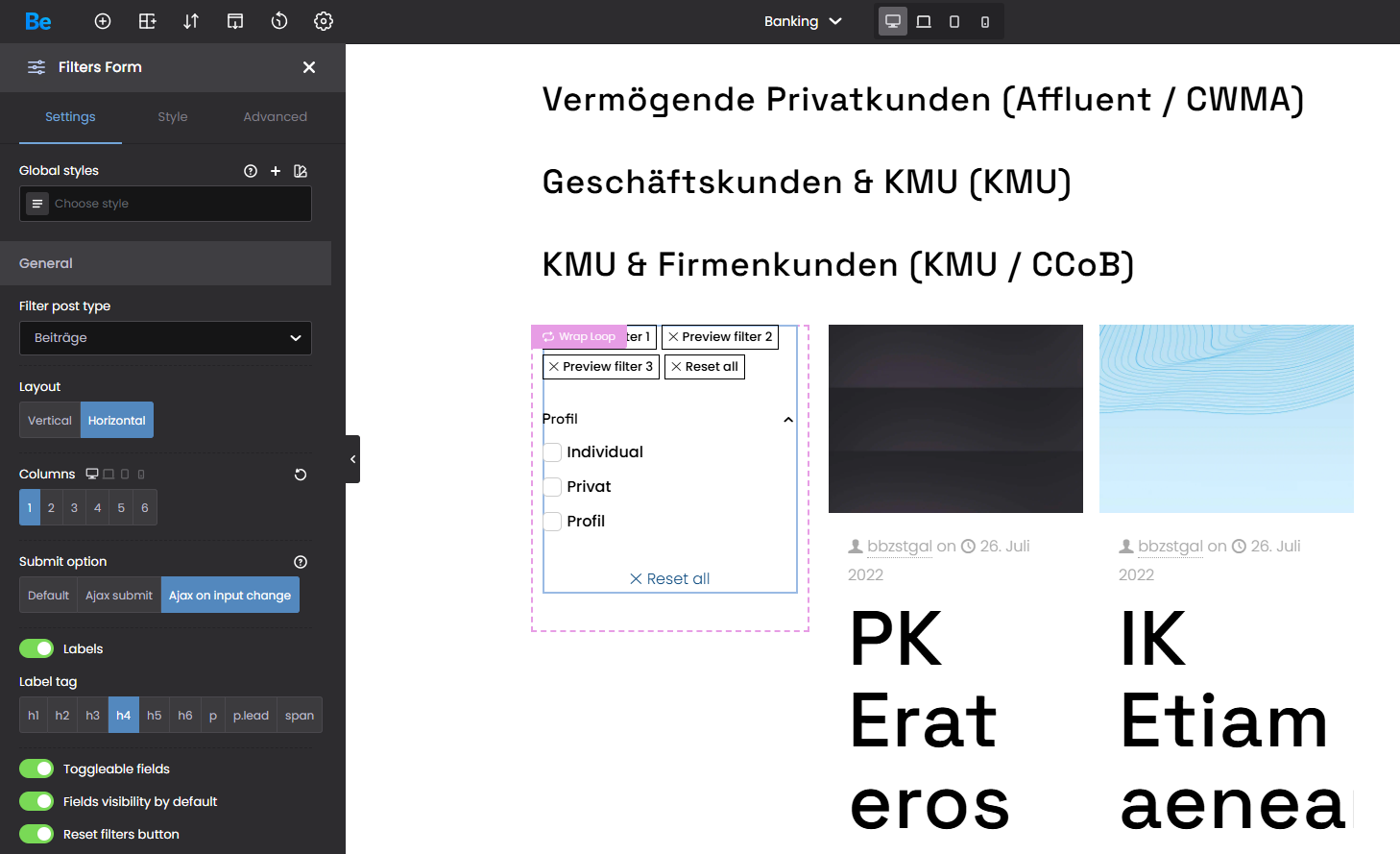Reset the Columns setting icon
Screen dimensions: 1400x854
click(301, 475)
